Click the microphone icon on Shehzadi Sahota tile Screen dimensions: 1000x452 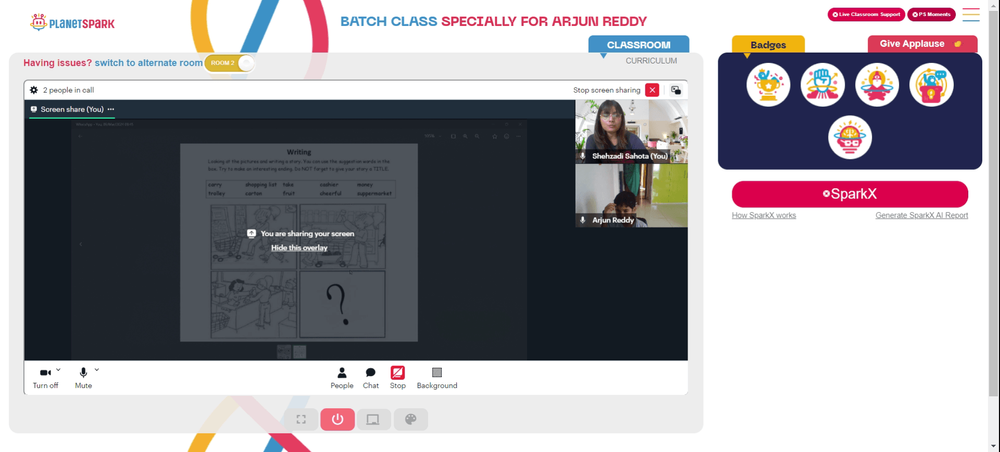coord(582,156)
